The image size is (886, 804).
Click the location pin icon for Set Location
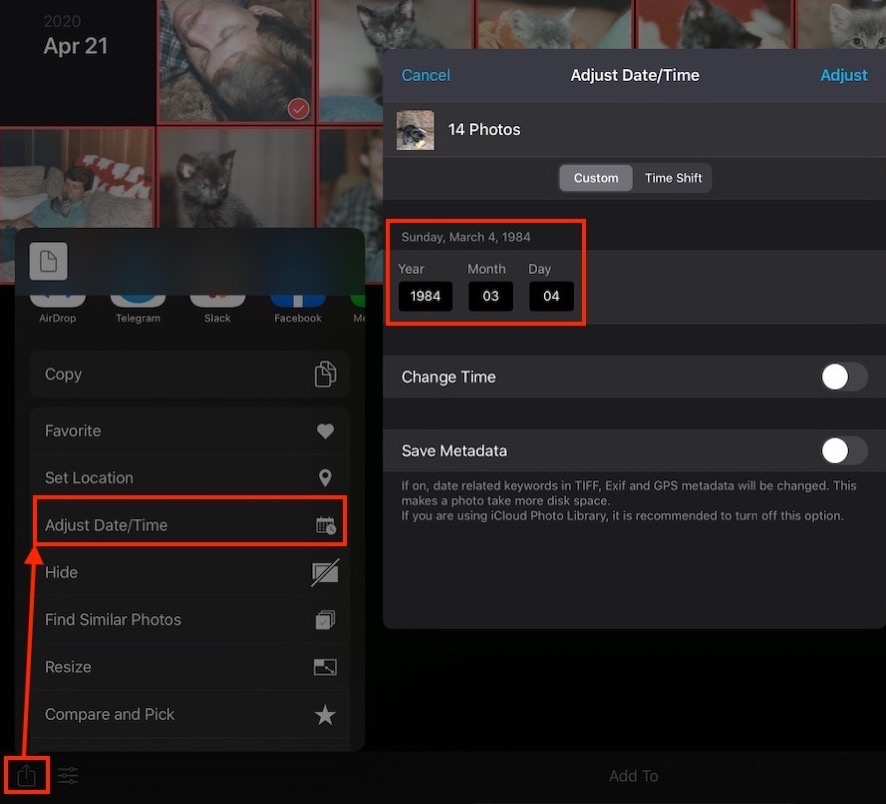pos(325,478)
